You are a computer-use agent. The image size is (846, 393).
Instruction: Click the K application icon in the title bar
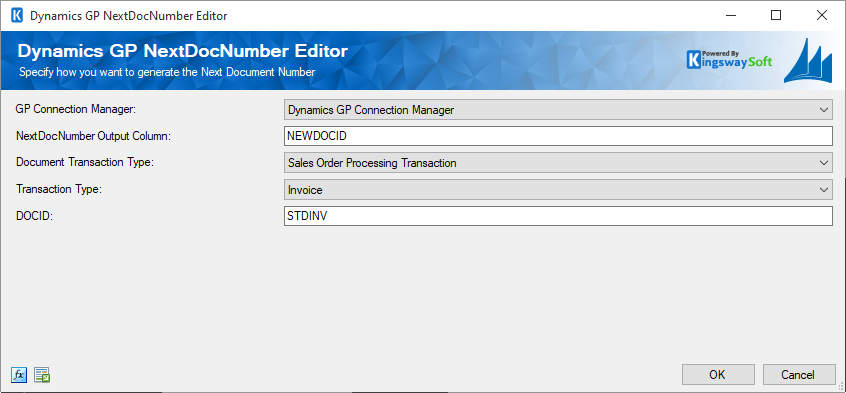point(17,16)
